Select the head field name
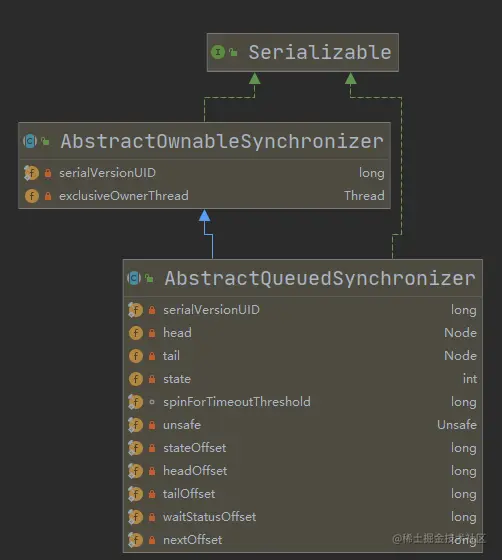The height and width of the screenshot is (560, 502). click(x=177, y=333)
